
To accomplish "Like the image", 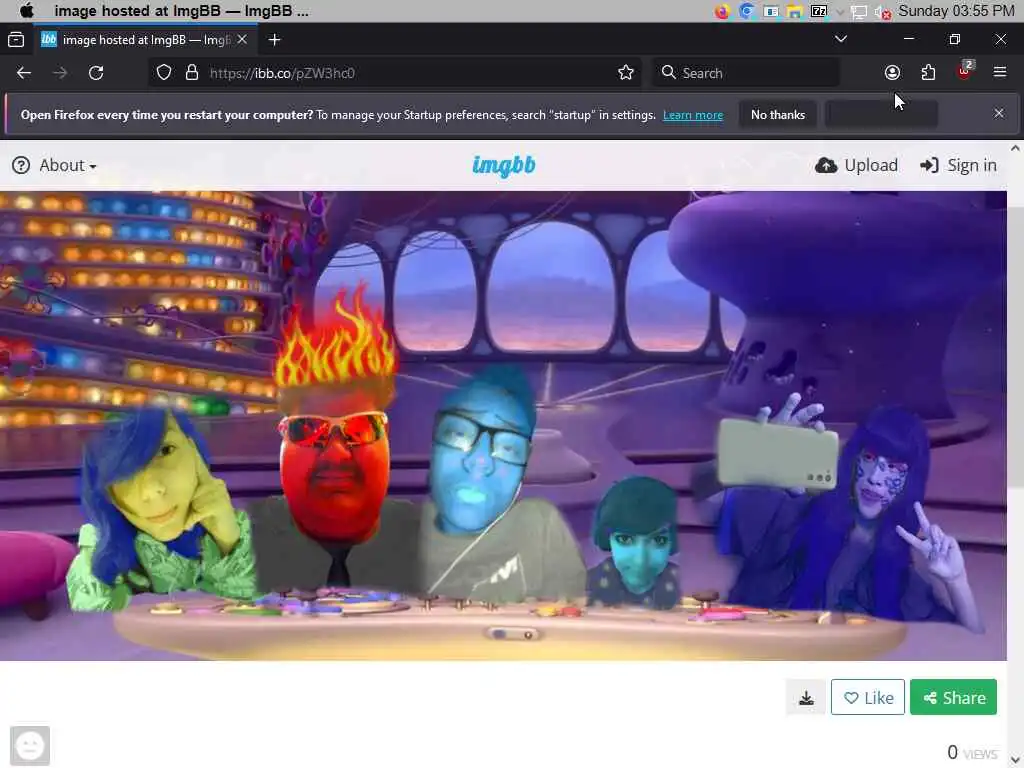I will (x=868, y=697).
